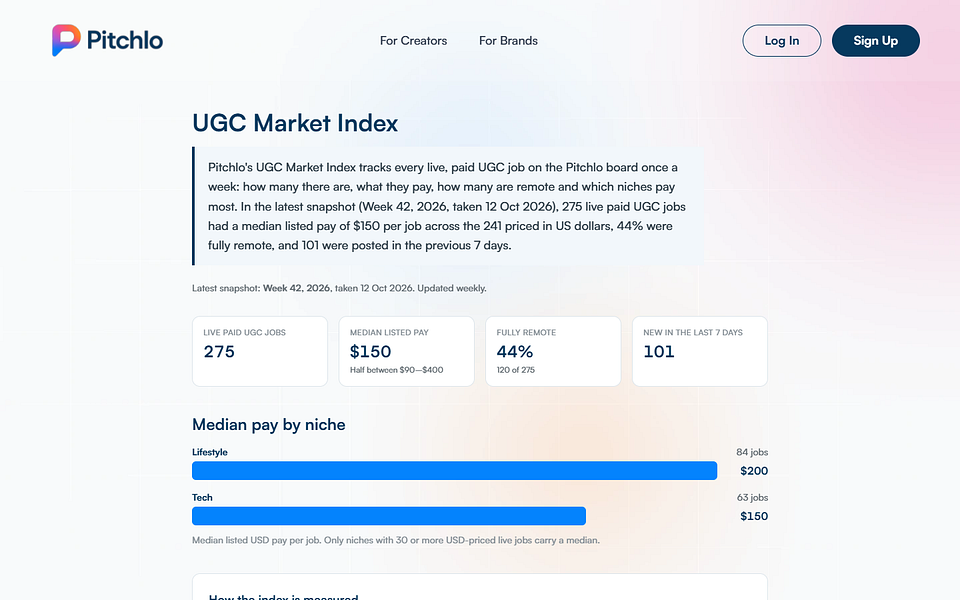Click the Median pay by niche heading

coord(269,425)
